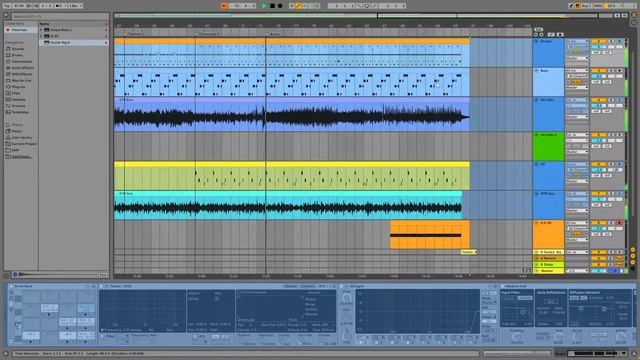Click Add Folder in Places

[21, 156]
